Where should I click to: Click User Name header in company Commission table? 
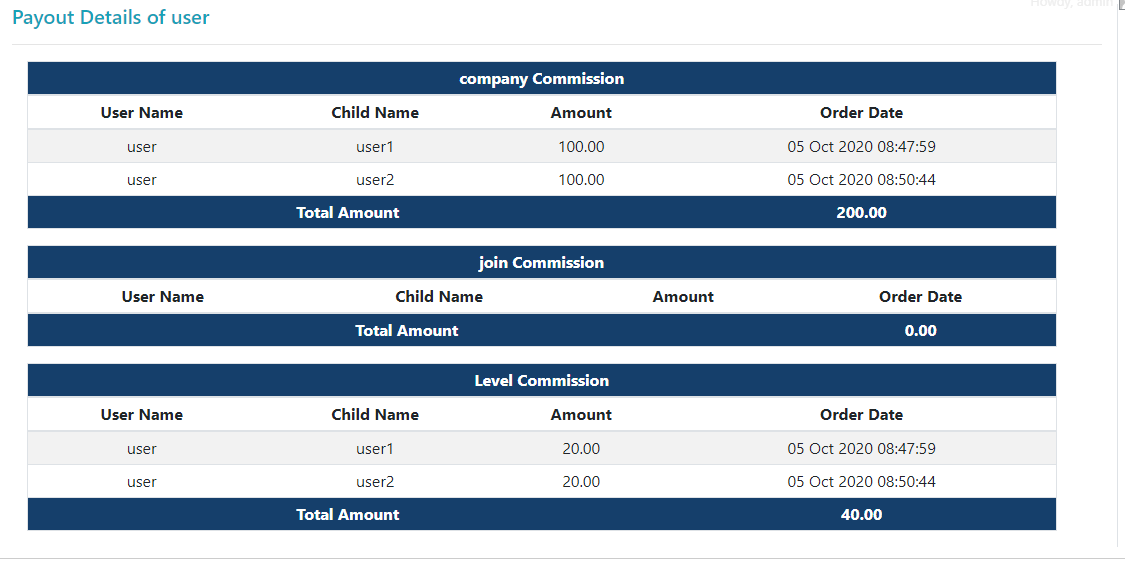click(x=142, y=113)
